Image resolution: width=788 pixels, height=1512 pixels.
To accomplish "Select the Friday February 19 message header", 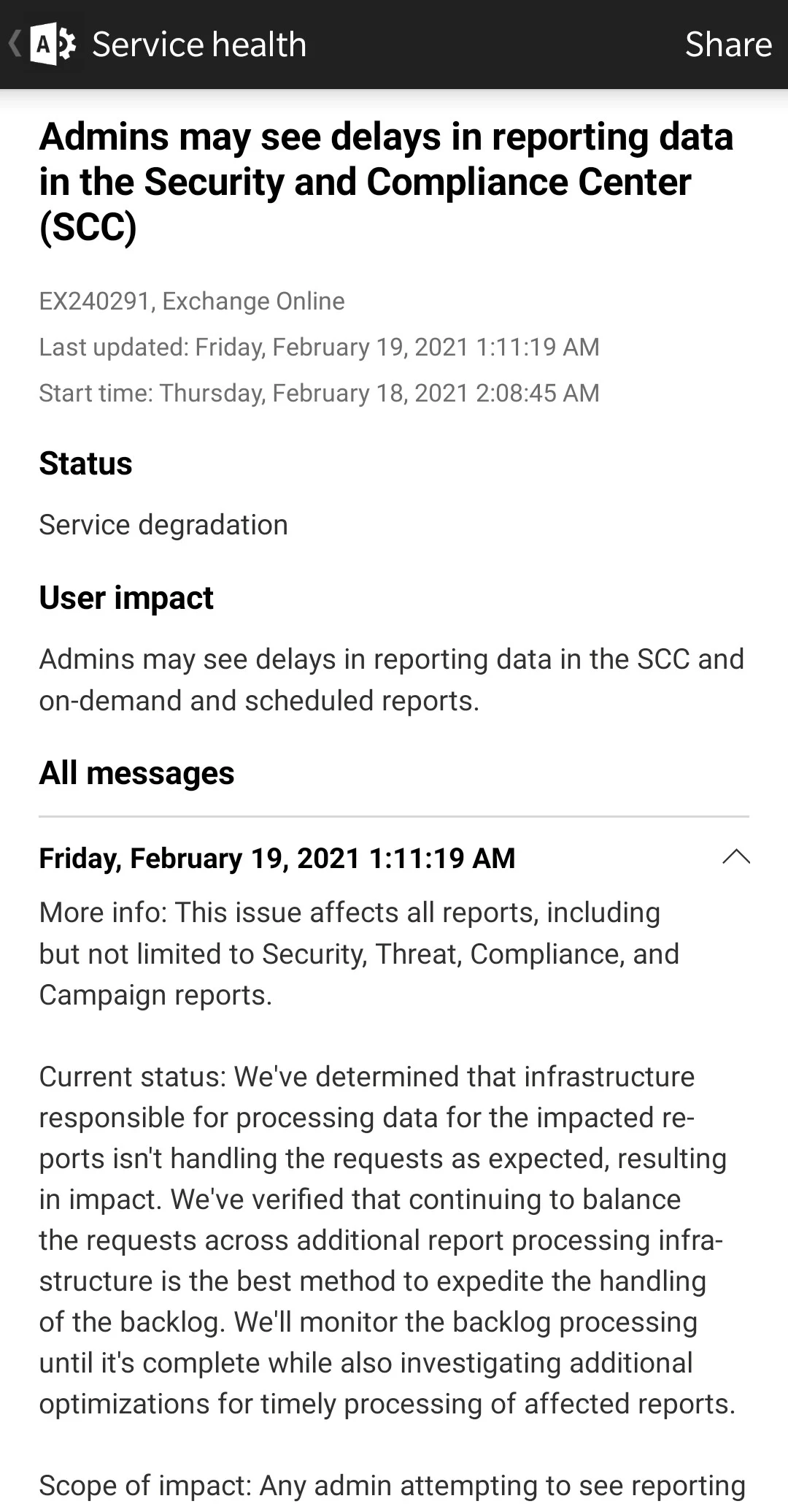I will tap(277, 859).
